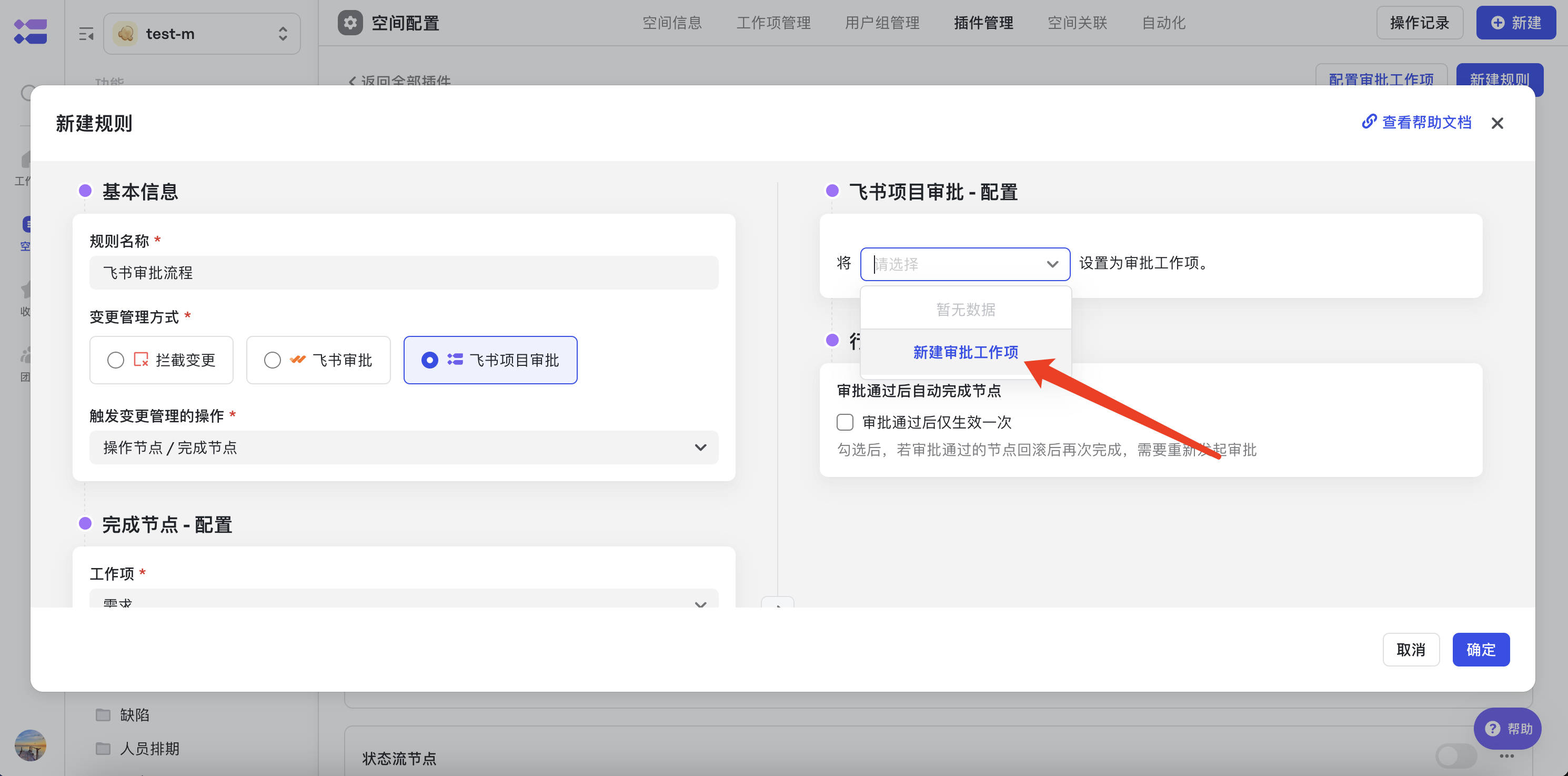Click the plus icon in 新建 button

1497,23
